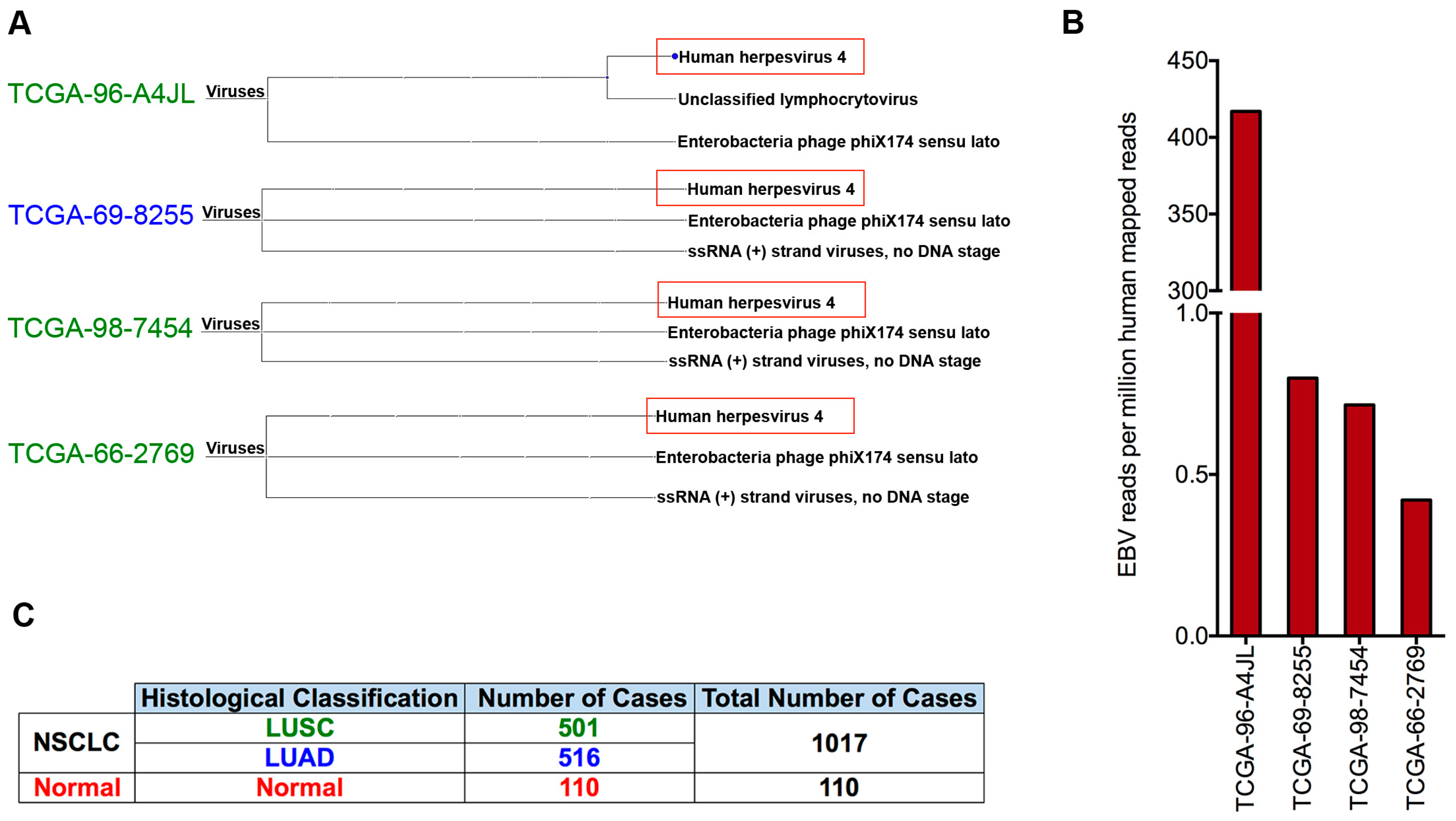The image size is (1456, 821).
Task: Click the red-boxed Human herpesvirus 4 under TCGA-98-7454
Action: [751, 303]
